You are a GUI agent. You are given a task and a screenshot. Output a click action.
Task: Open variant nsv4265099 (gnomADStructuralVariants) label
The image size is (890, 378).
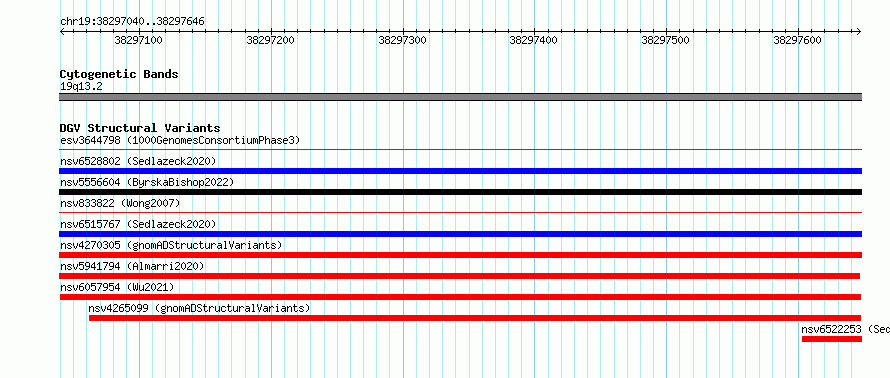[199, 308]
